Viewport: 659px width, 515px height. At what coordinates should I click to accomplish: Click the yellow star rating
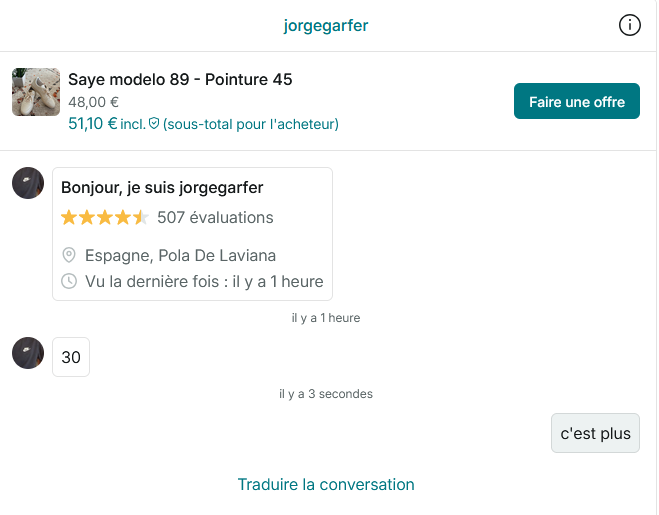tap(104, 217)
